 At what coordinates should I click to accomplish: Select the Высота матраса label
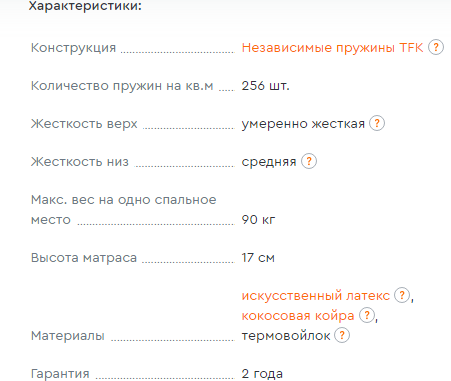(x=84, y=258)
